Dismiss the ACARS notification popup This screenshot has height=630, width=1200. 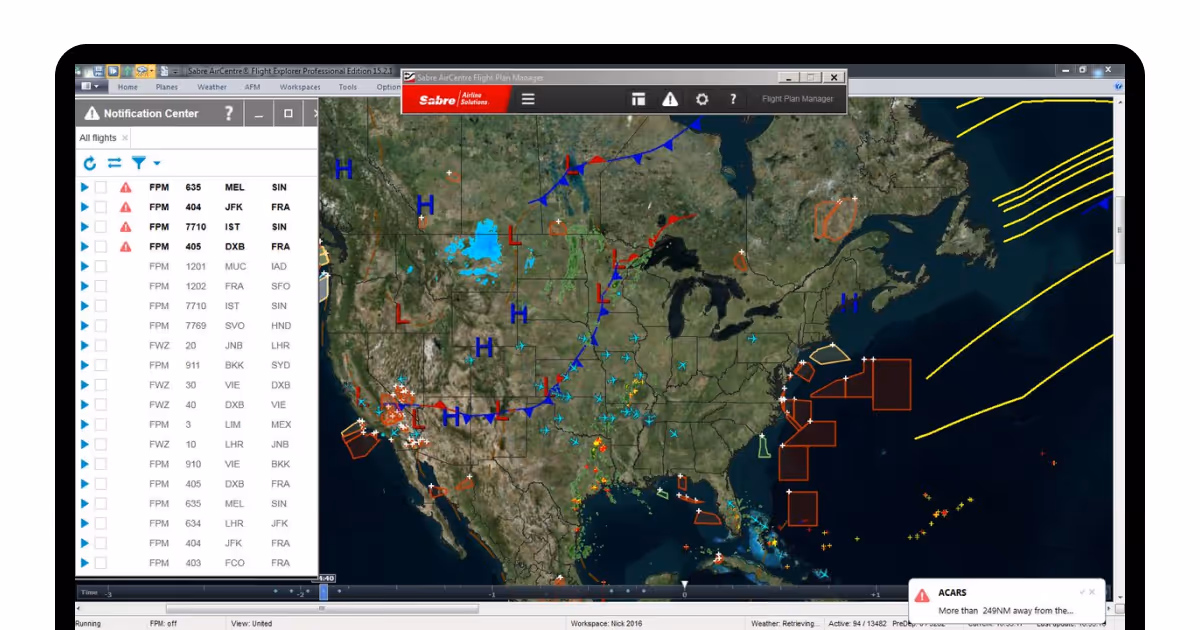coord(1092,592)
